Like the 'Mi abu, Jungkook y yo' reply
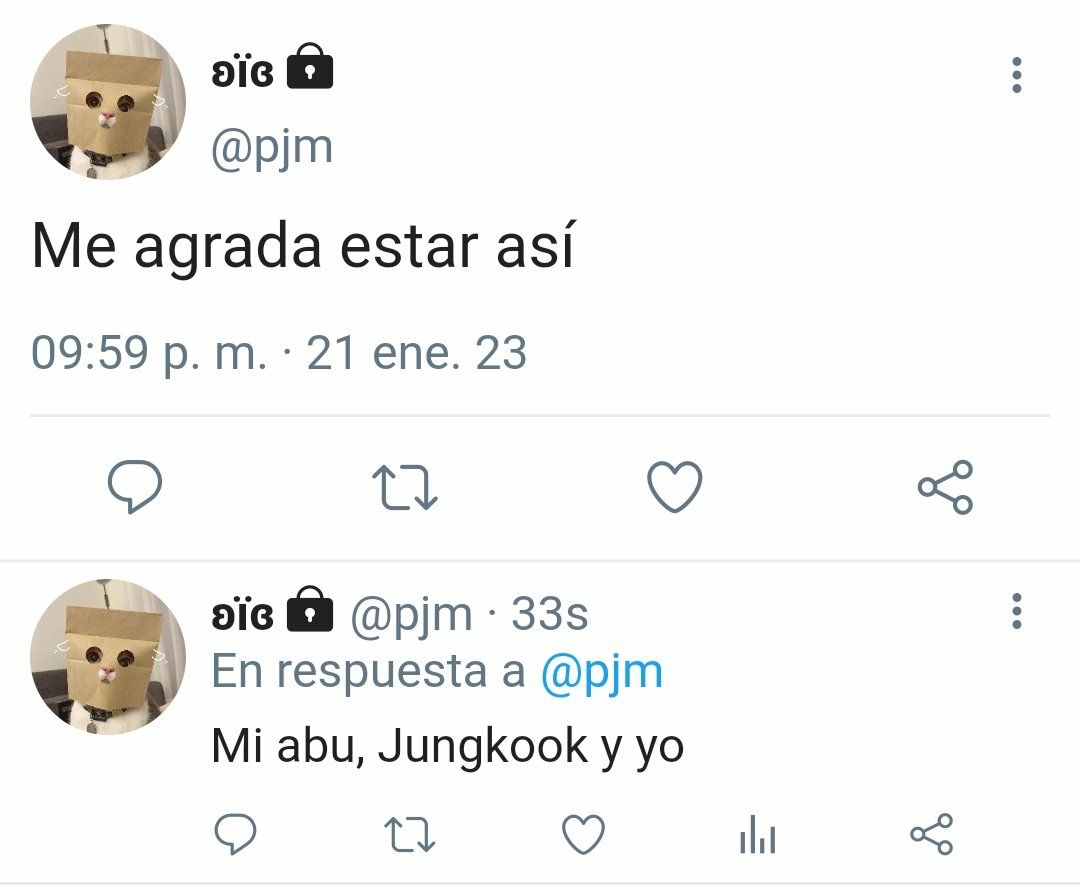1080x885 pixels. 583,833
